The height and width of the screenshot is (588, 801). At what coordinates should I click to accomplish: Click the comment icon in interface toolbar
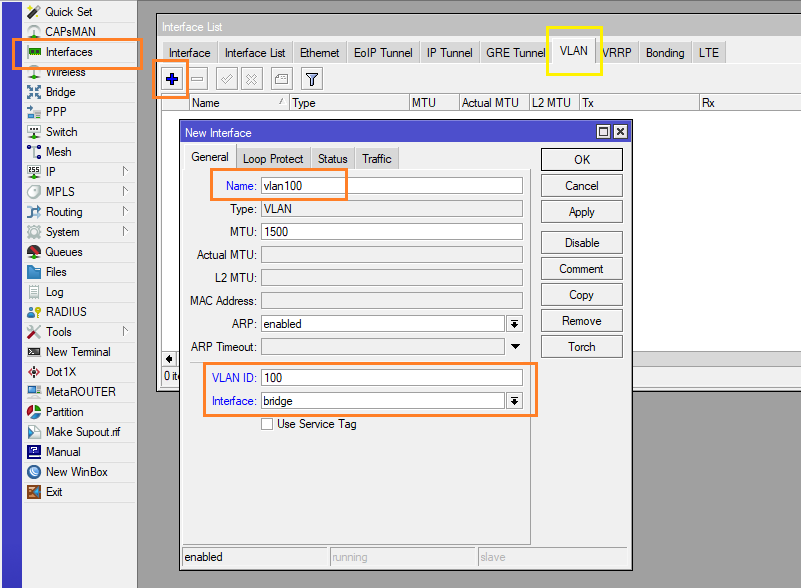click(282, 79)
